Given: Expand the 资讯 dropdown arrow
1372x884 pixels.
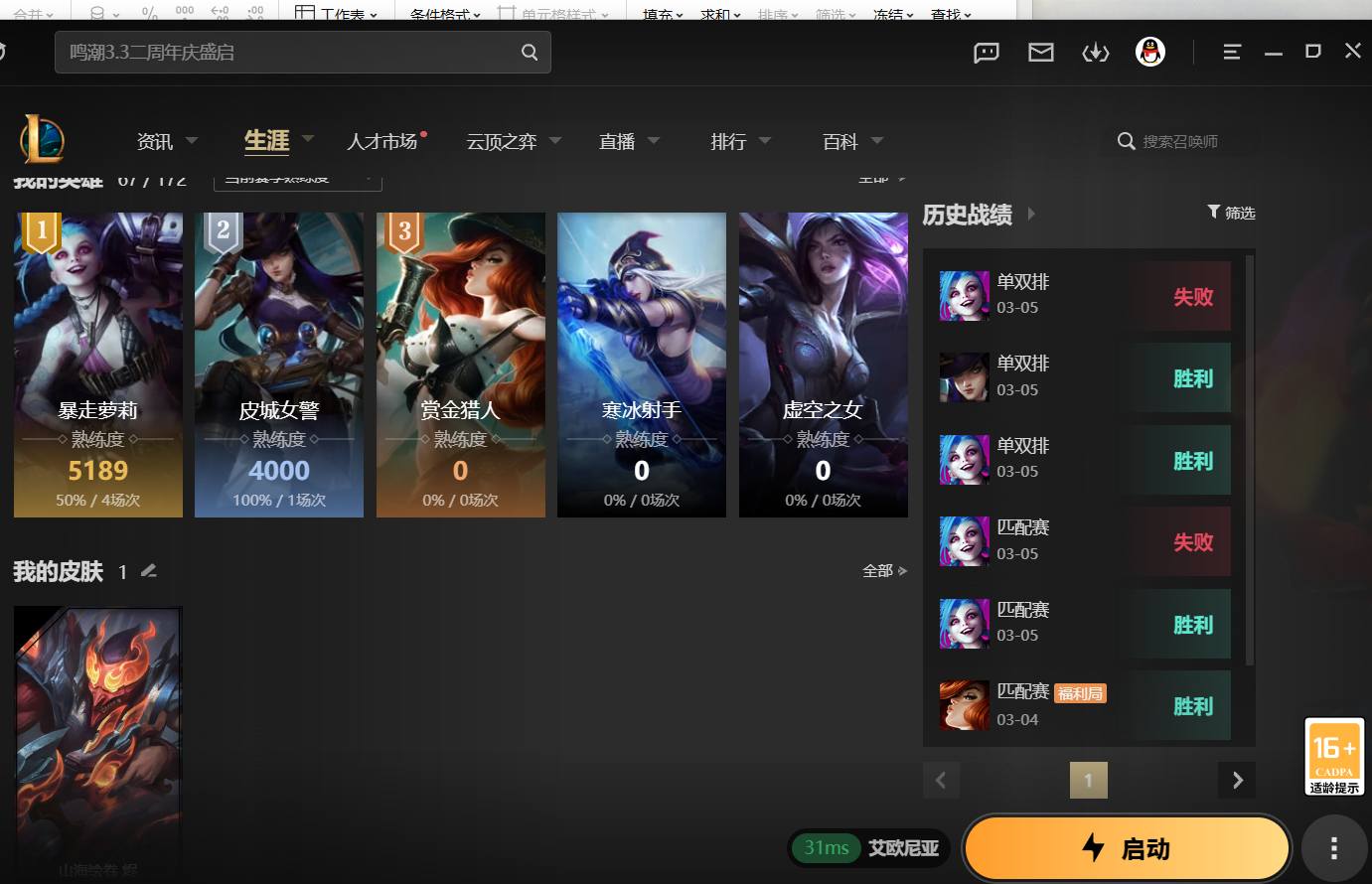Looking at the screenshot, I should tap(192, 140).
